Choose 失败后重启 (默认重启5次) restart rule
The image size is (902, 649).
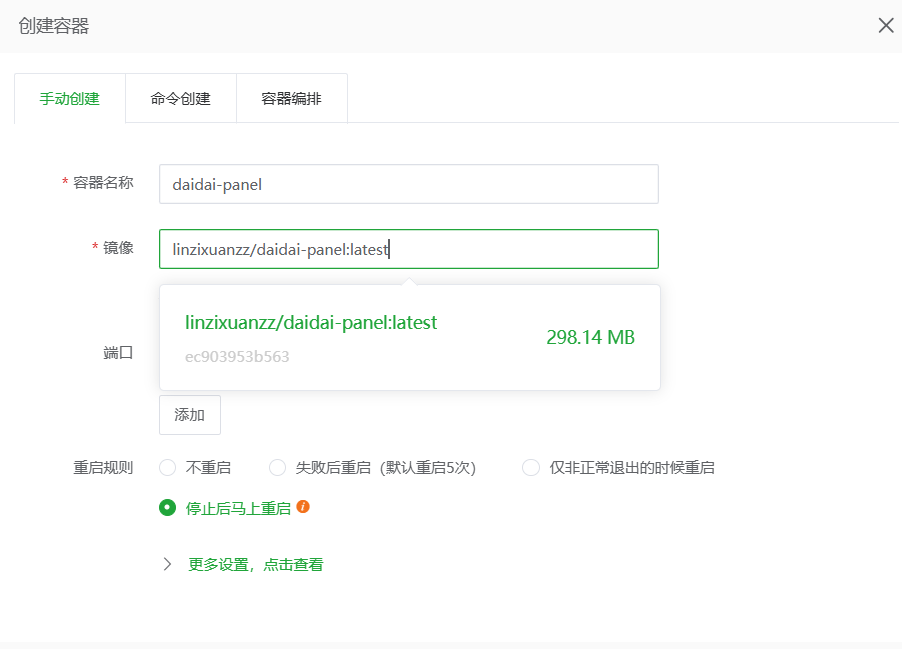[x=278, y=468]
